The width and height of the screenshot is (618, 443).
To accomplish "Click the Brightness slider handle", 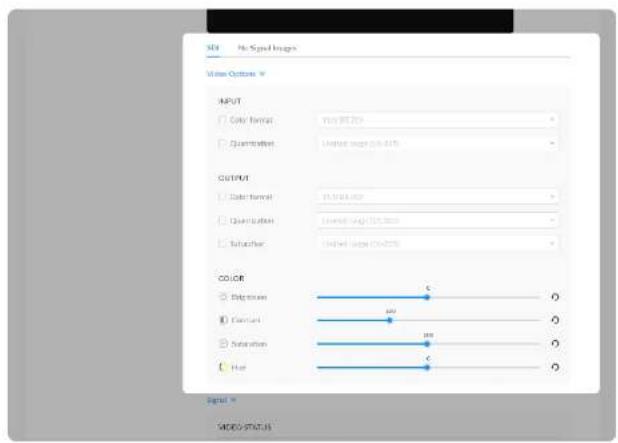I will coord(427,297).
